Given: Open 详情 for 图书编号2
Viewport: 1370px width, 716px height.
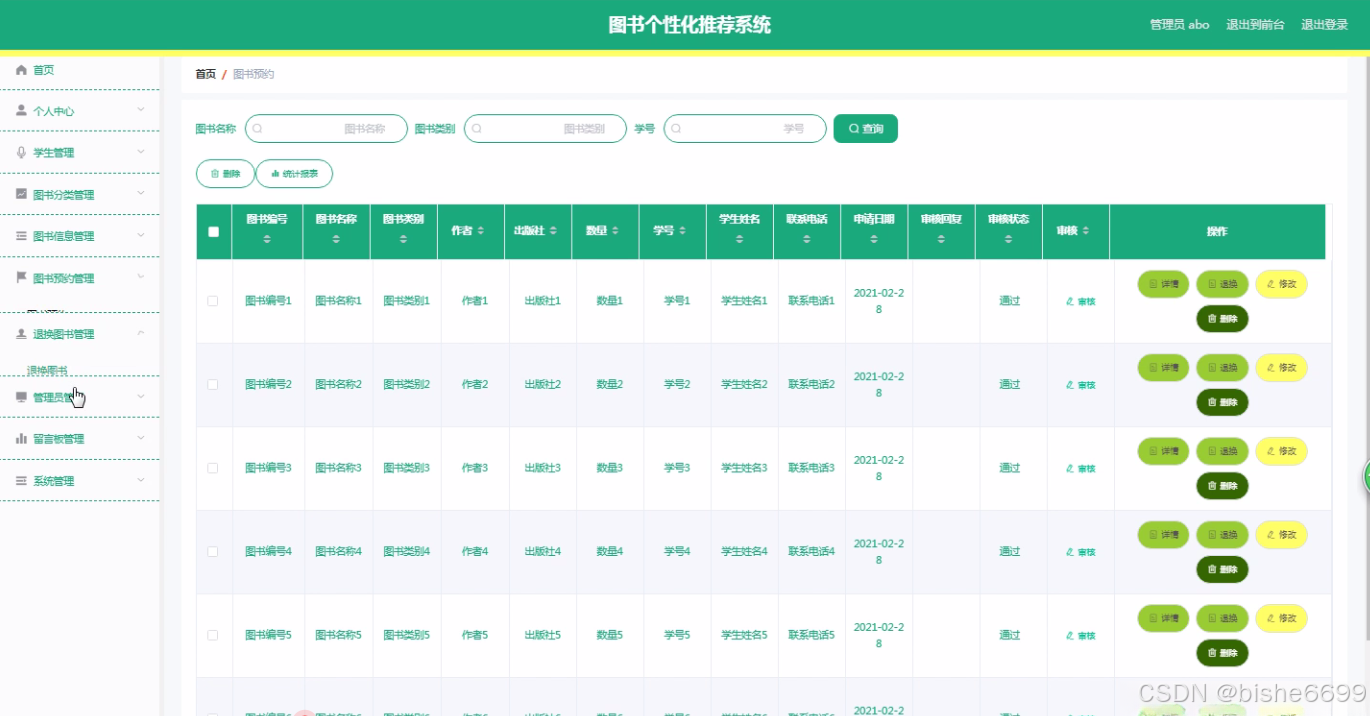Looking at the screenshot, I should pyautogui.click(x=1162, y=367).
